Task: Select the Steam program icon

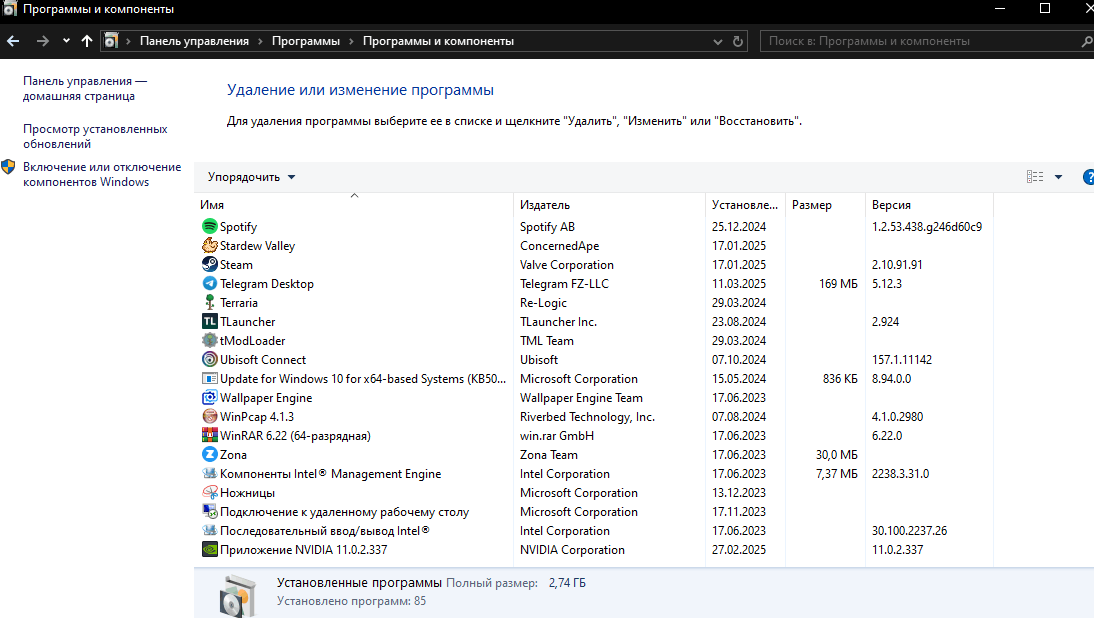Action: [209, 264]
